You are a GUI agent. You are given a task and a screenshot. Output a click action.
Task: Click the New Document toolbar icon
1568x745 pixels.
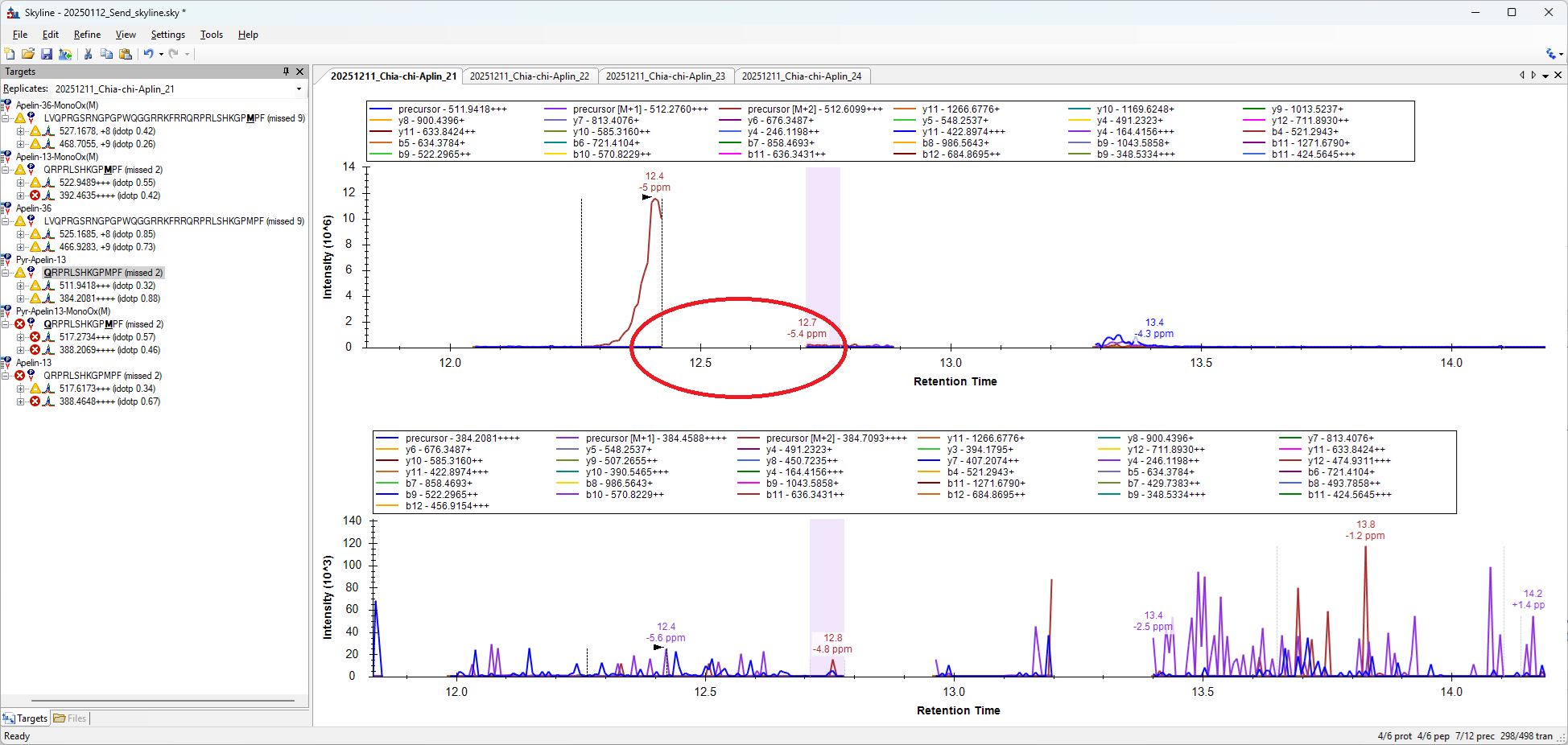[x=10, y=54]
